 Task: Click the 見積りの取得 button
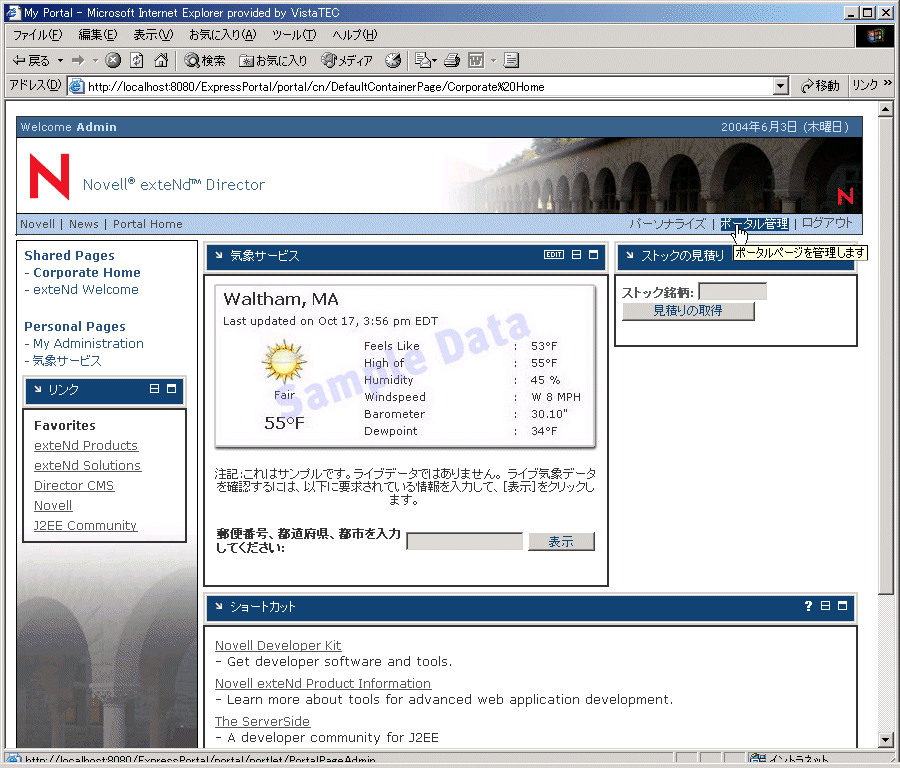(x=688, y=311)
